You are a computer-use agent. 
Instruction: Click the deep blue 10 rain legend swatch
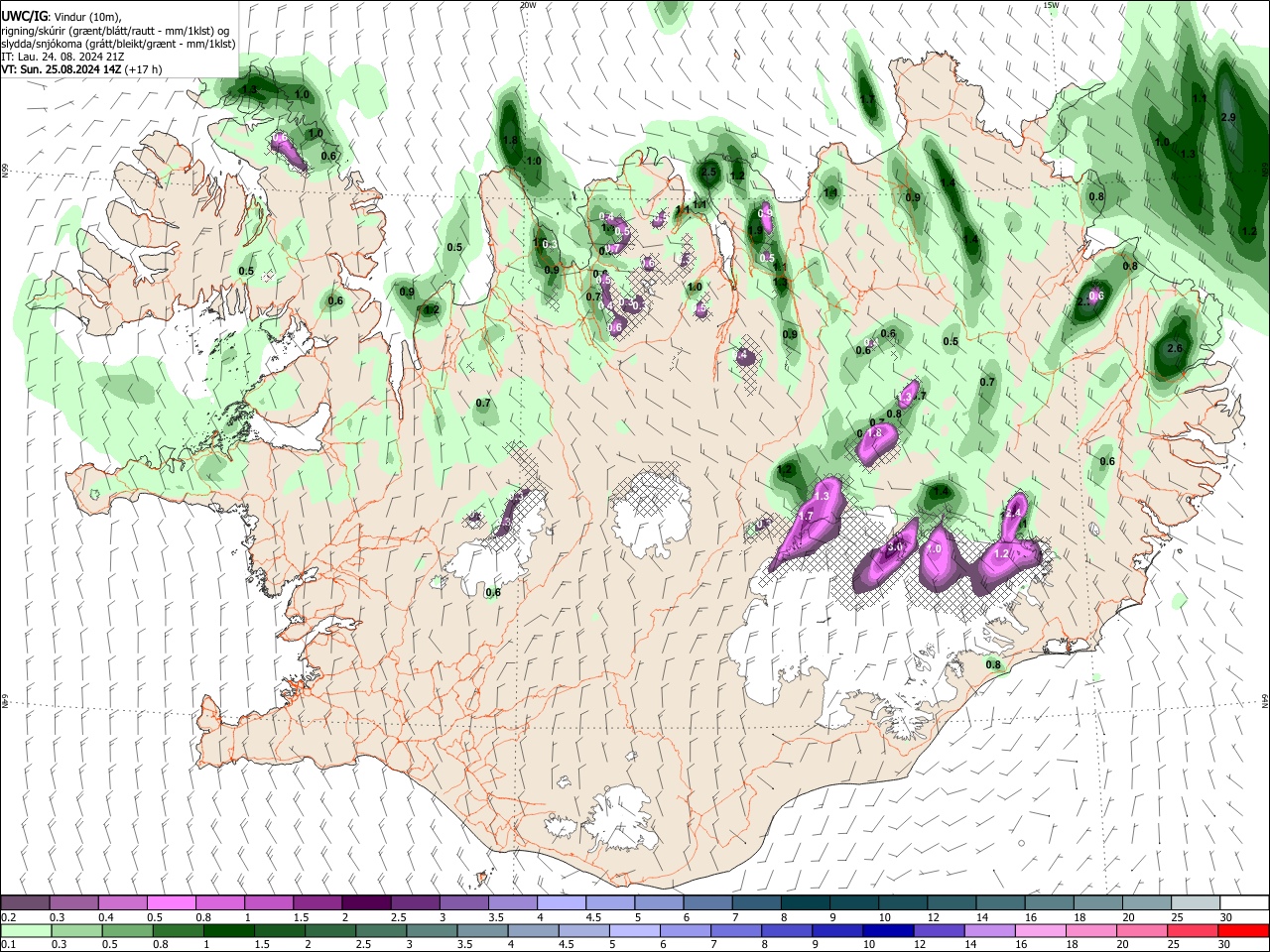tap(887, 931)
